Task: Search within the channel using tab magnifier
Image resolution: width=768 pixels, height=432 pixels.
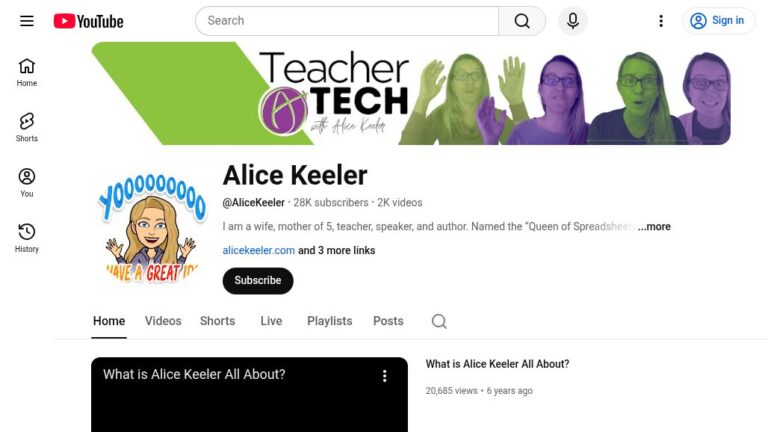Action: pyautogui.click(x=439, y=321)
